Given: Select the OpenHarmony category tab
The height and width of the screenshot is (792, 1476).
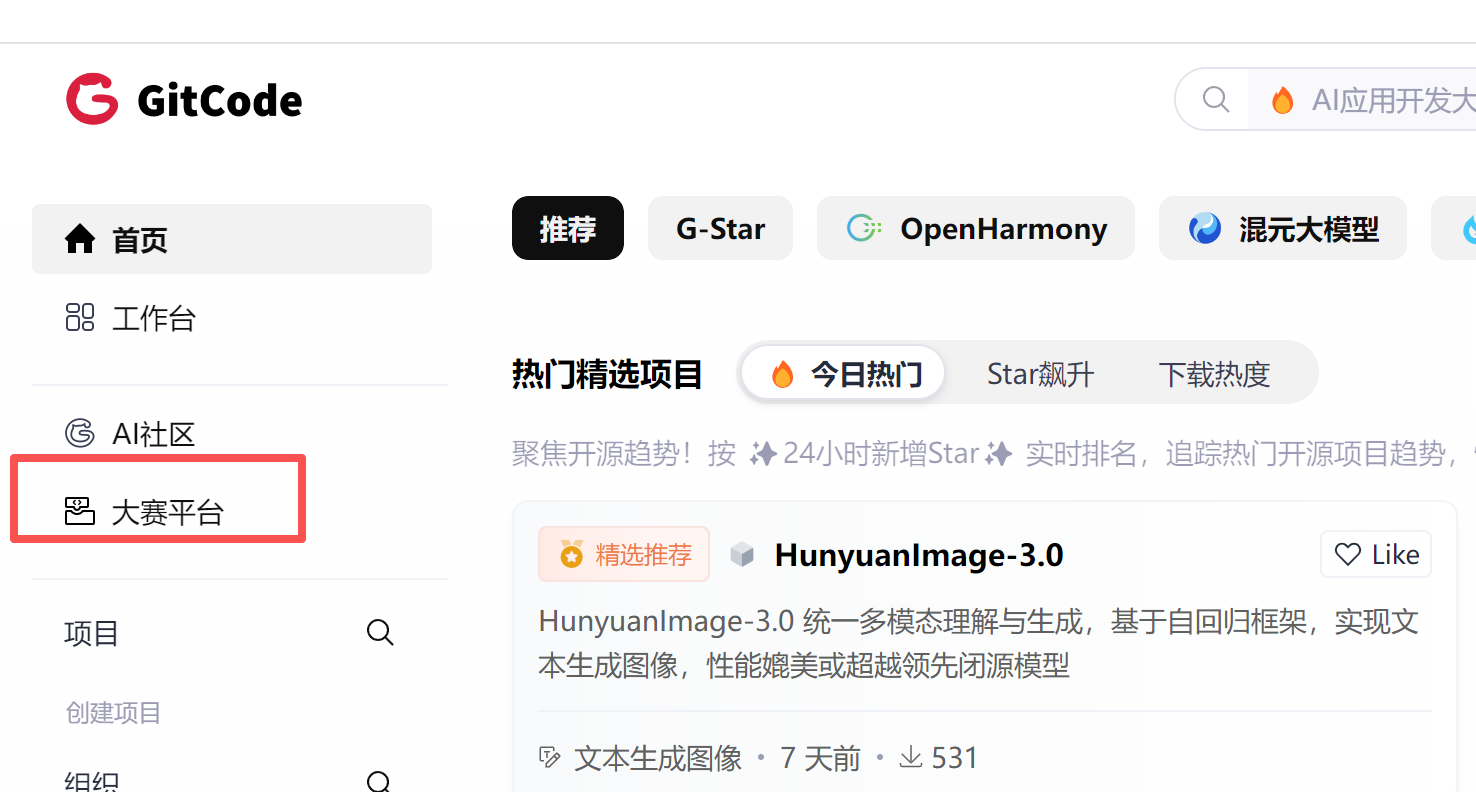Looking at the screenshot, I should 976,228.
